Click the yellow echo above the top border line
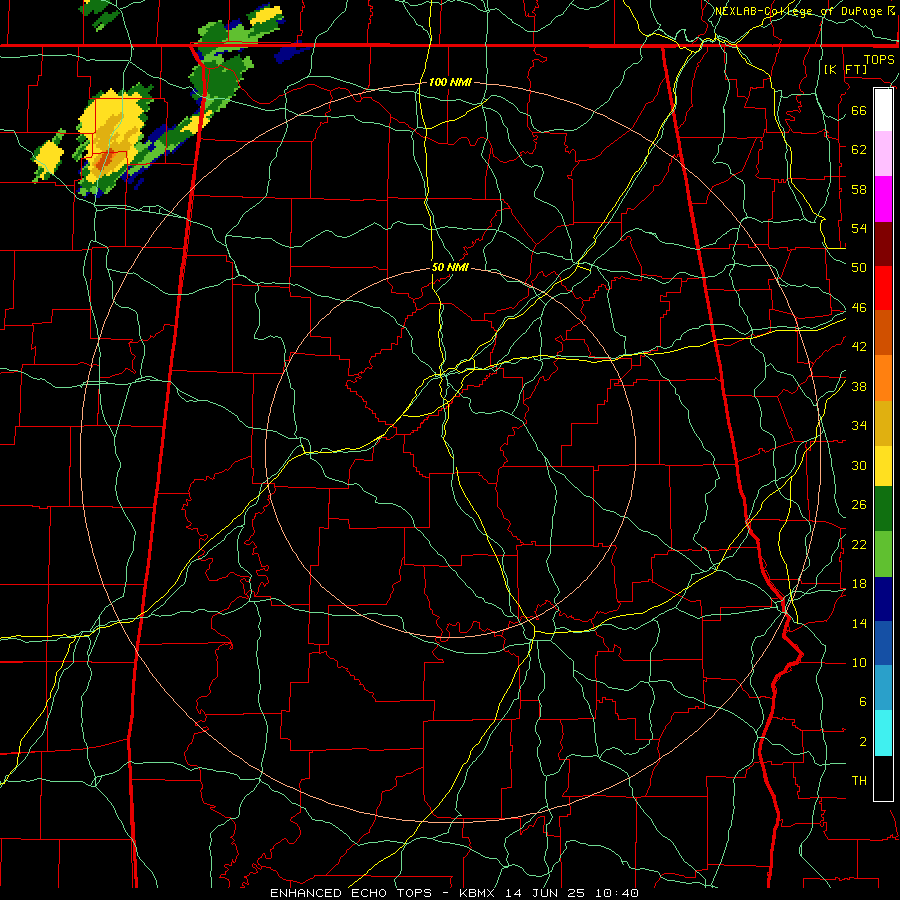Image resolution: width=900 pixels, height=900 pixels. tap(265, 15)
